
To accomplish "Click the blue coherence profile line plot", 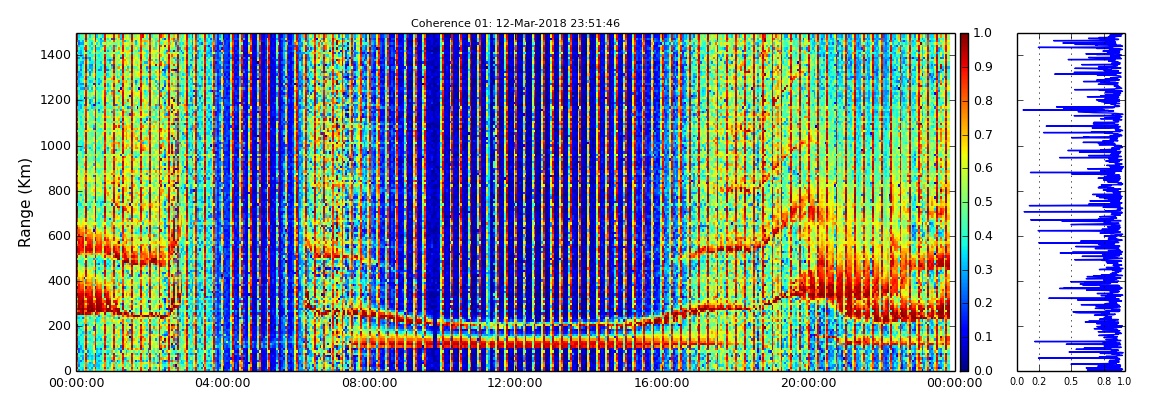I will tap(1070, 202).
